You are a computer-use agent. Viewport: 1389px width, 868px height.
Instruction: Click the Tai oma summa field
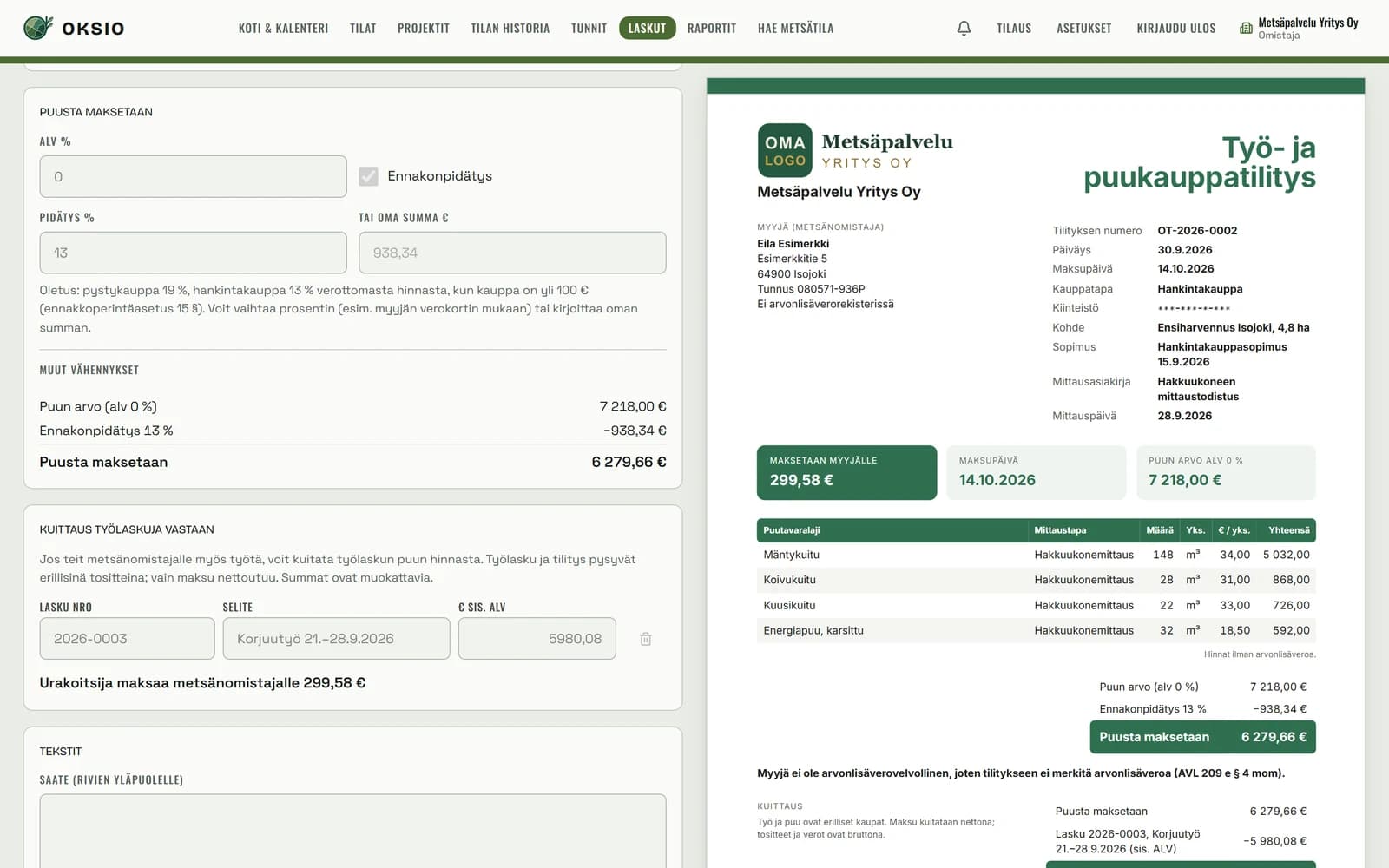[x=512, y=253]
